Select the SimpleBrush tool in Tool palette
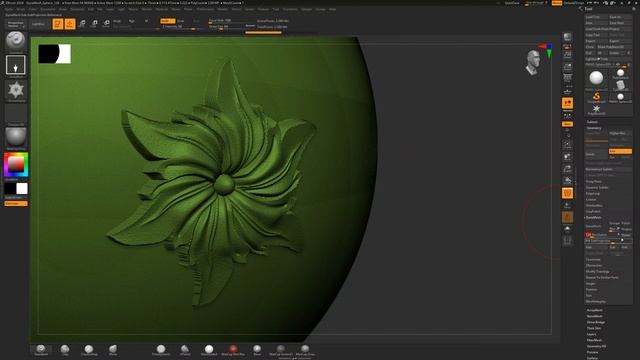This screenshot has height=360, width=640. tap(596, 97)
